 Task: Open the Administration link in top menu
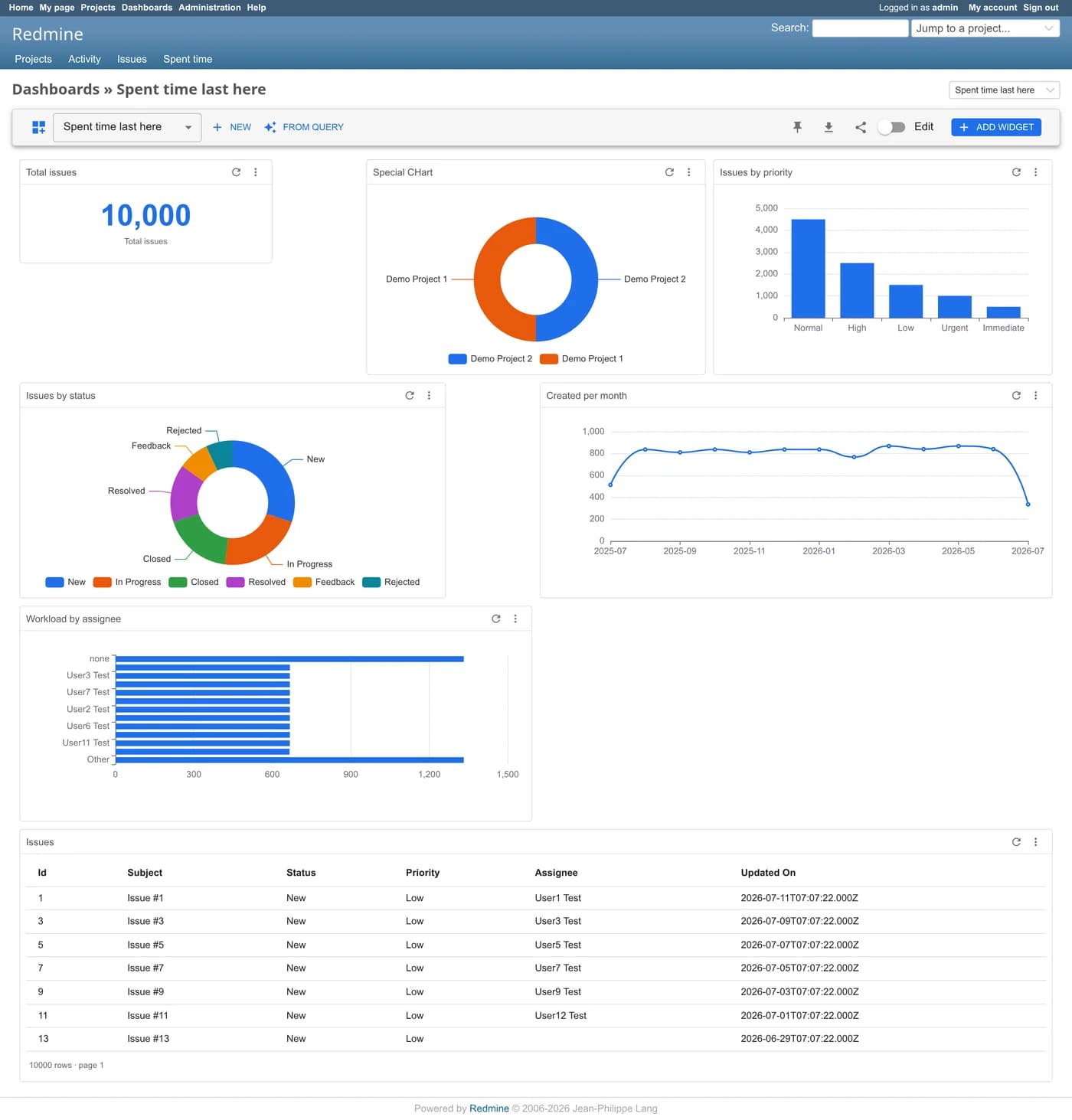[210, 8]
